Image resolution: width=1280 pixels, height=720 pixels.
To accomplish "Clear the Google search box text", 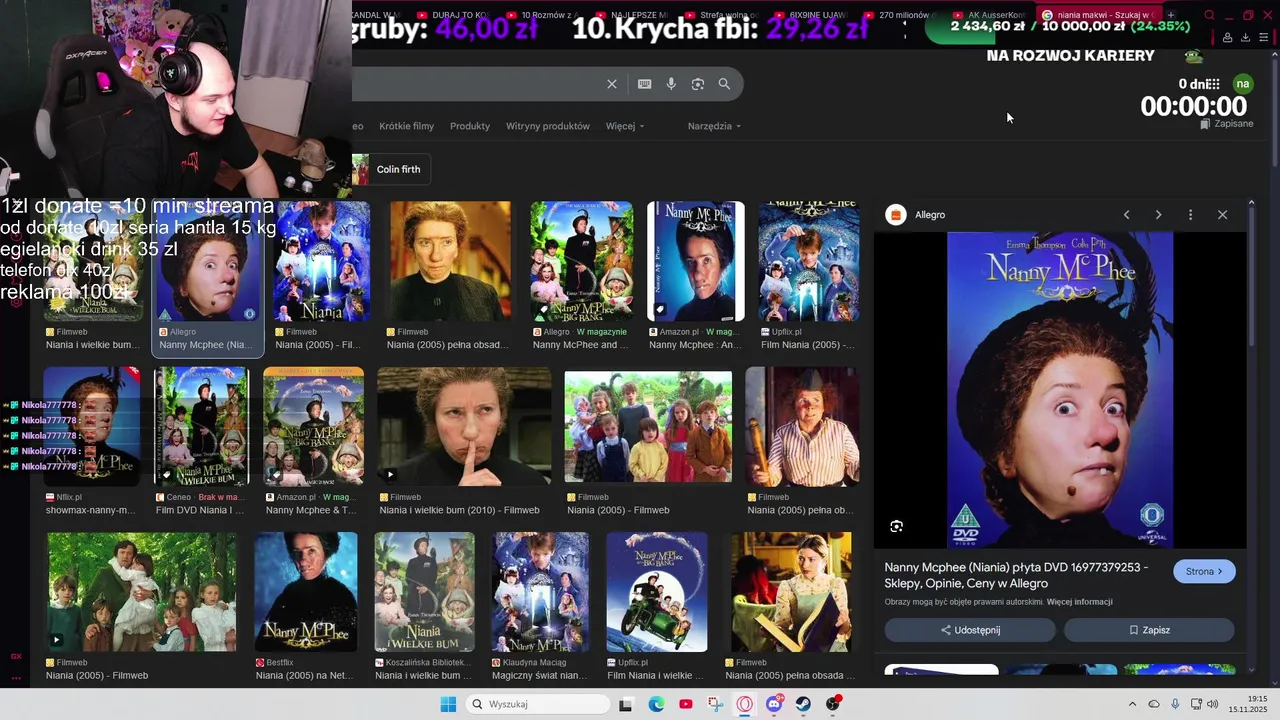I will pos(612,84).
